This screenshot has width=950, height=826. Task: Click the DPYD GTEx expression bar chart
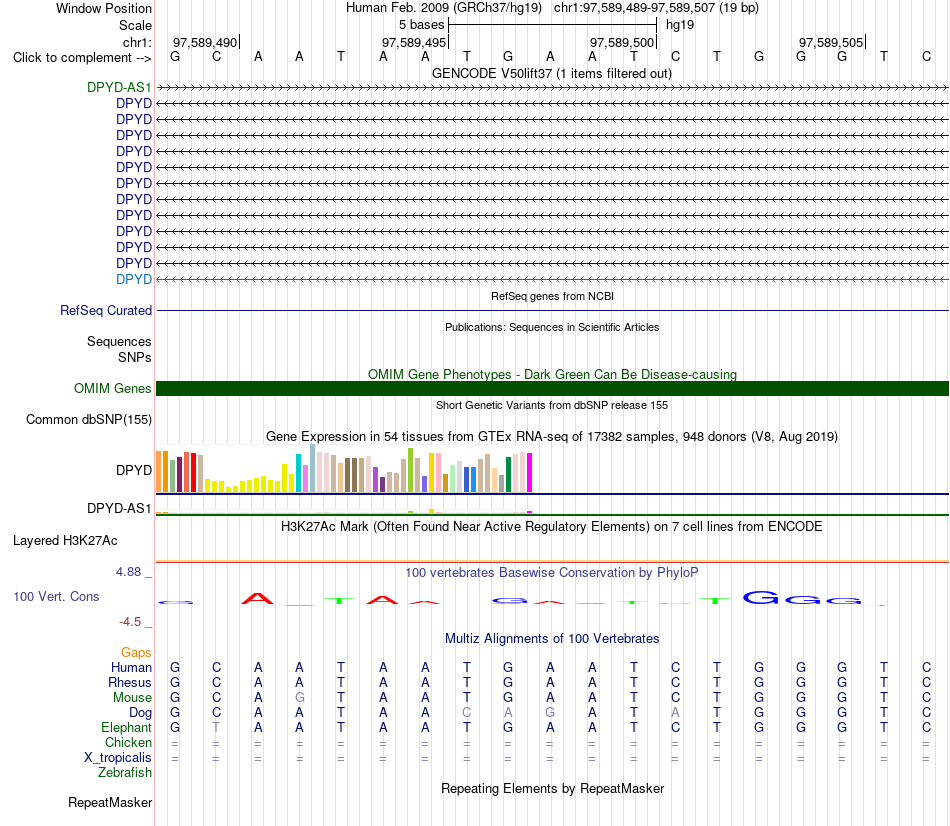[x=344, y=468]
